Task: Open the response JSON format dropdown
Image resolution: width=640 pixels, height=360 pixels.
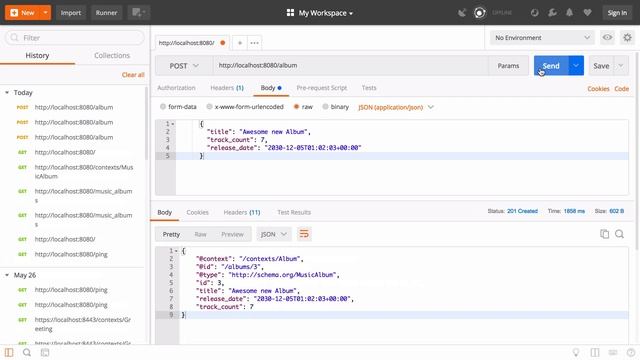Action: [x=274, y=234]
